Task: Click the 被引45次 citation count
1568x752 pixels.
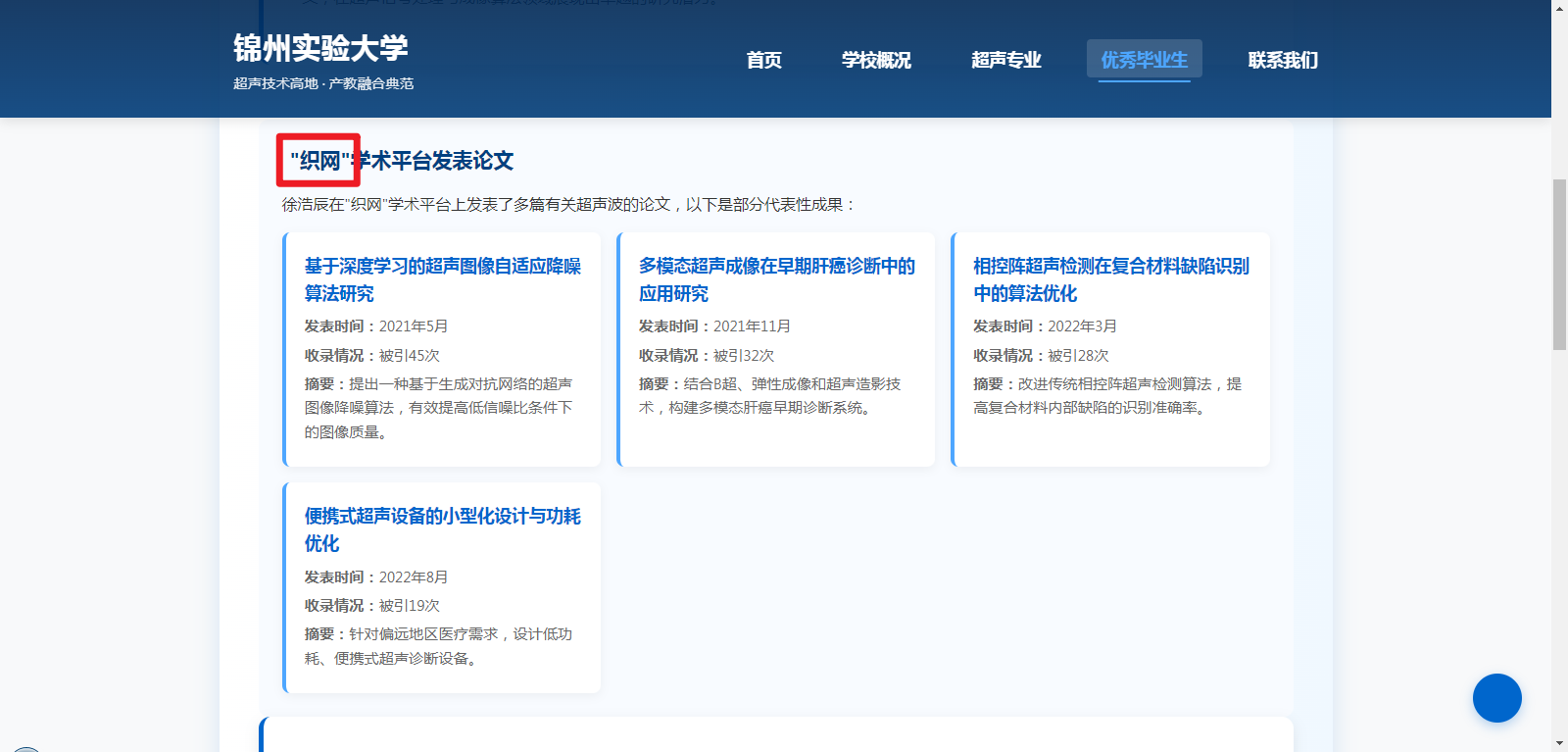Action: (409, 355)
